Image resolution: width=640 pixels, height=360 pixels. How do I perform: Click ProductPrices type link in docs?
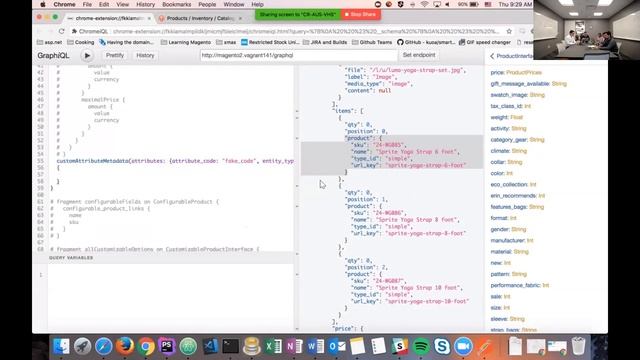524,73
